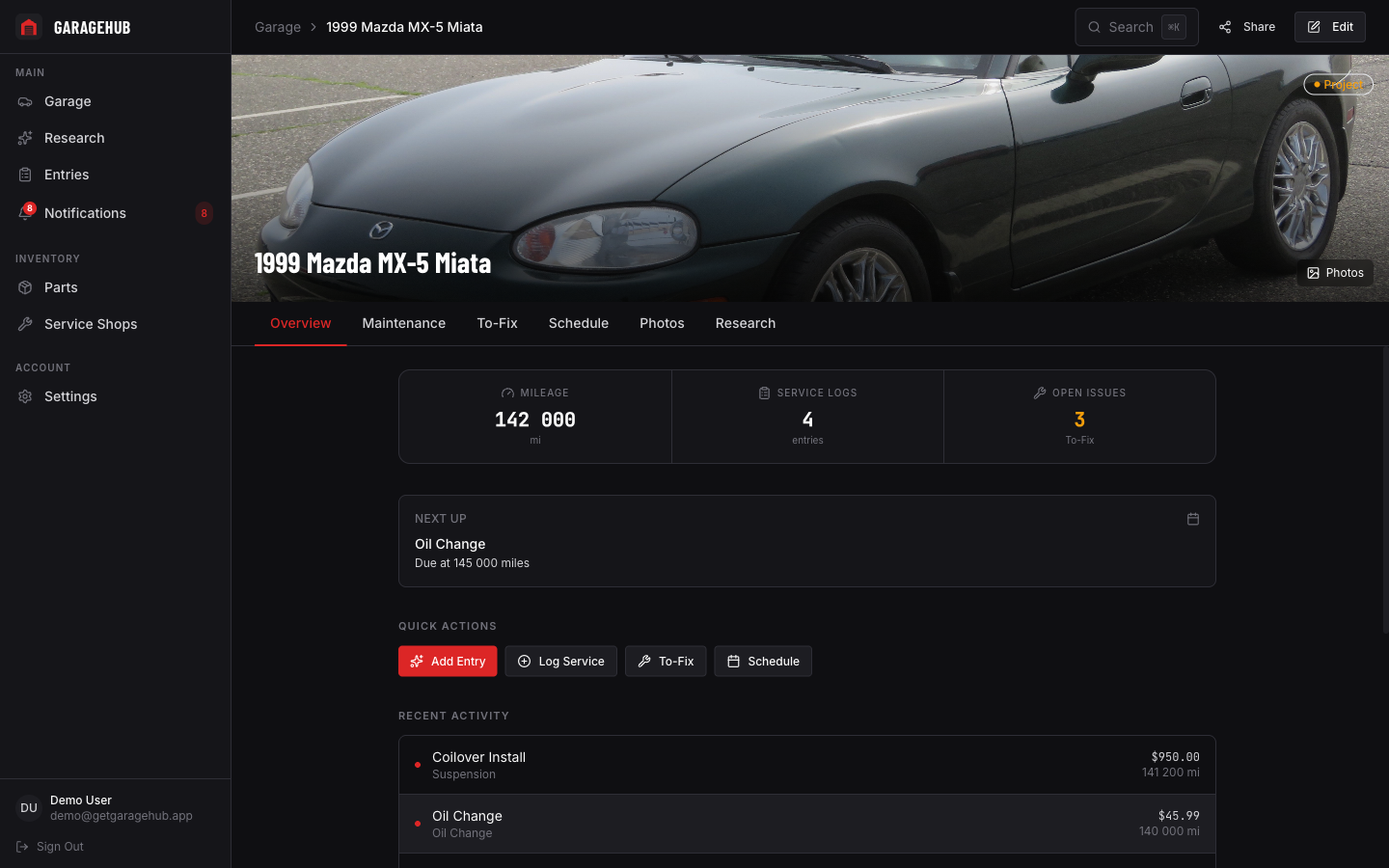
Task: Open Entries in the sidebar
Action: (116, 175)
